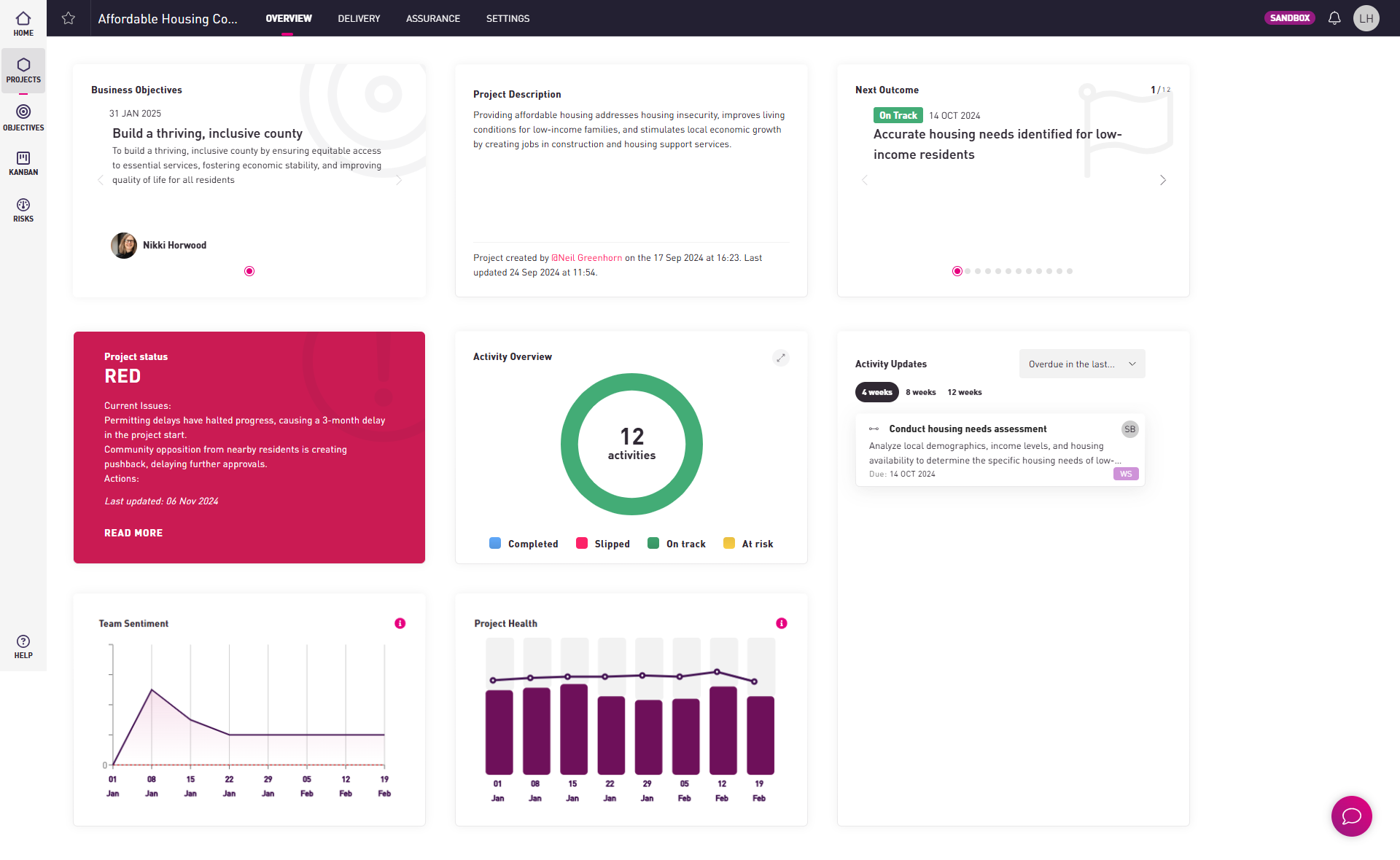1400x860 pixels.
Task: Click READ MORE on Project status
Action: (x=133, y=533)
